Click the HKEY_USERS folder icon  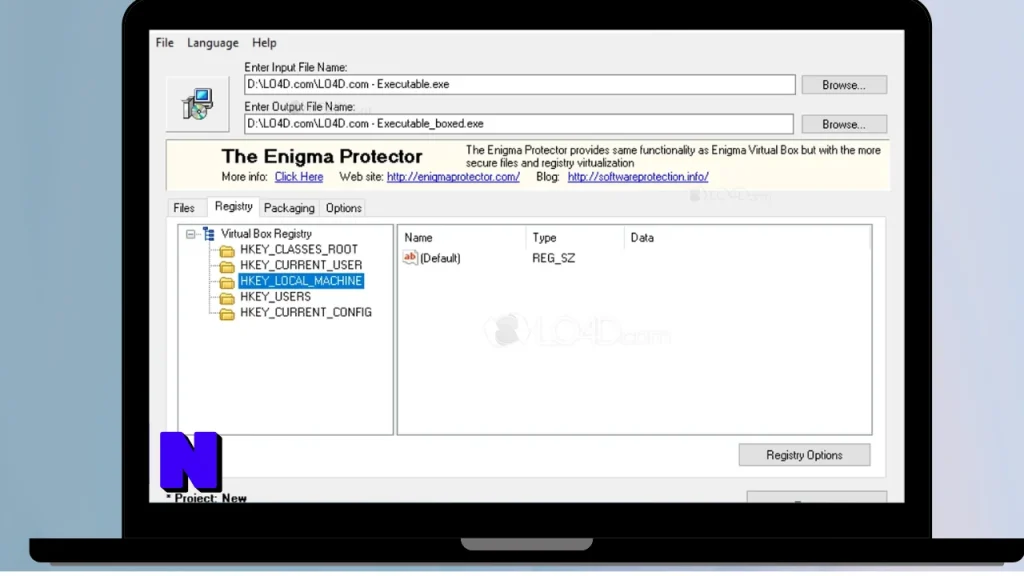(x=227, y=297)
